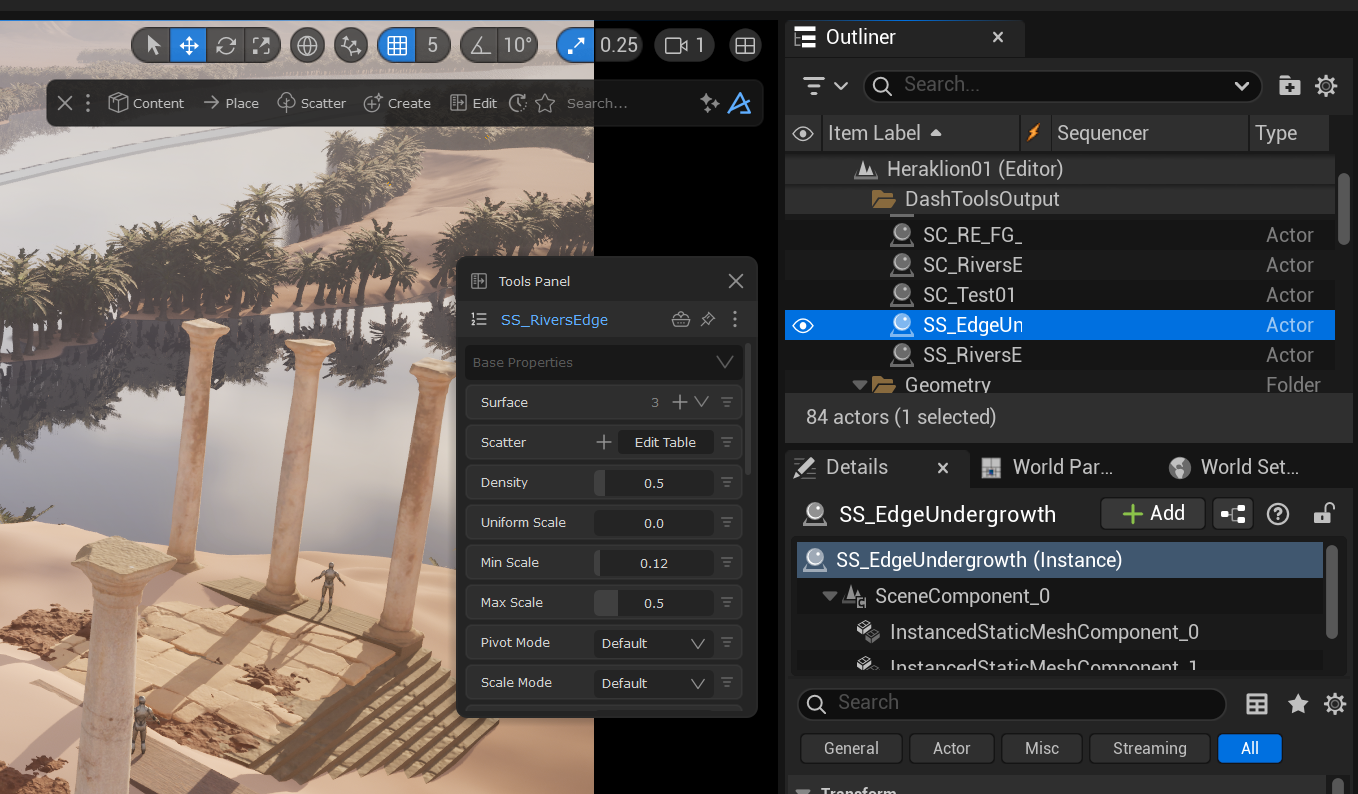Open the Dash Create menu
The image size is (1358, 794).
(397, 103)
